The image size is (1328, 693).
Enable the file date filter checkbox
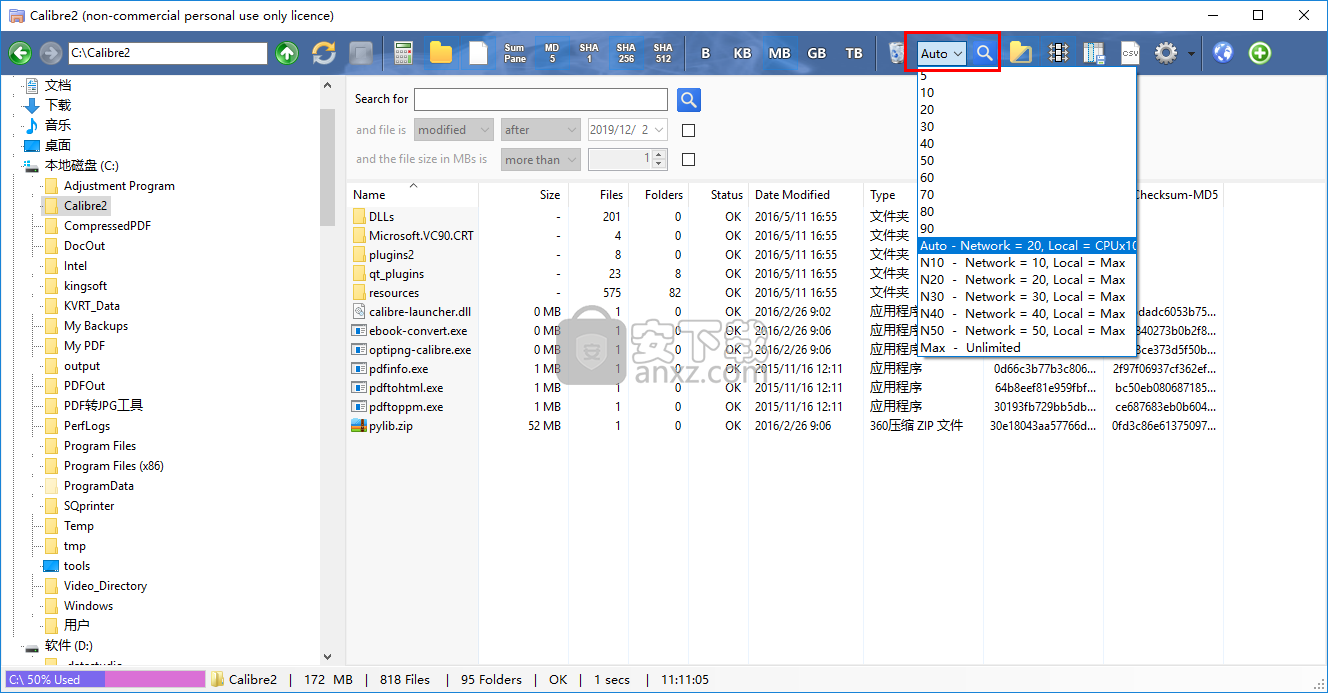tap(688, 130)
